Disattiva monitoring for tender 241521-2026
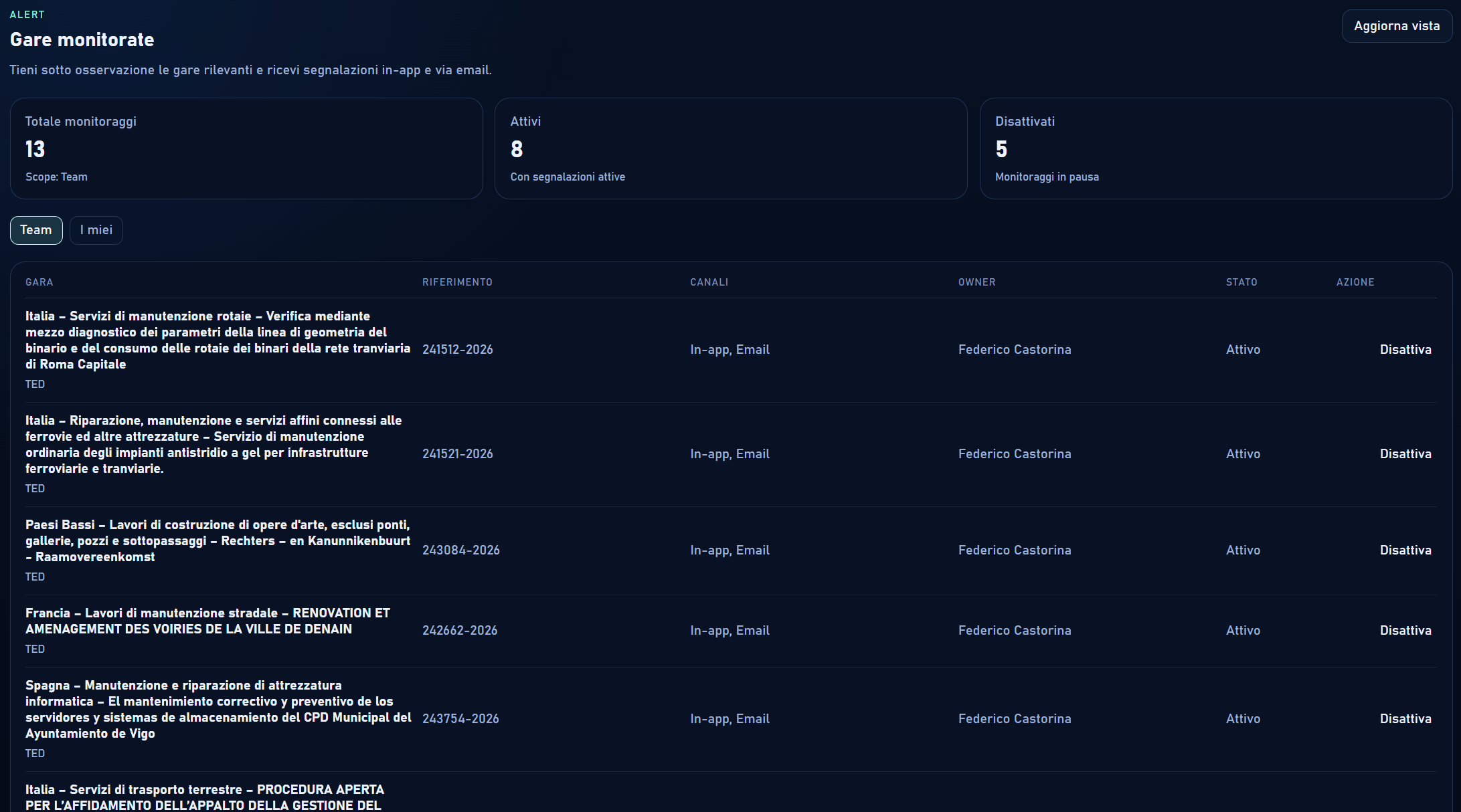Image resolution: width=1461 pixels, height=812 pixels. point(1405,453)
